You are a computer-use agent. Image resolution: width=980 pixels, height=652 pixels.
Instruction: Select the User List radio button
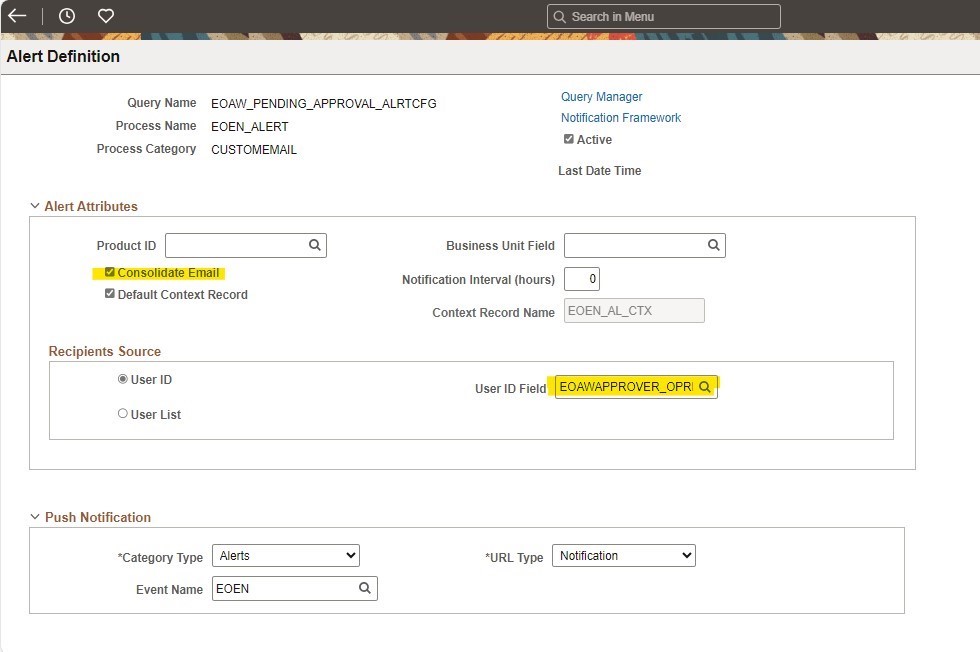(122, 413)
